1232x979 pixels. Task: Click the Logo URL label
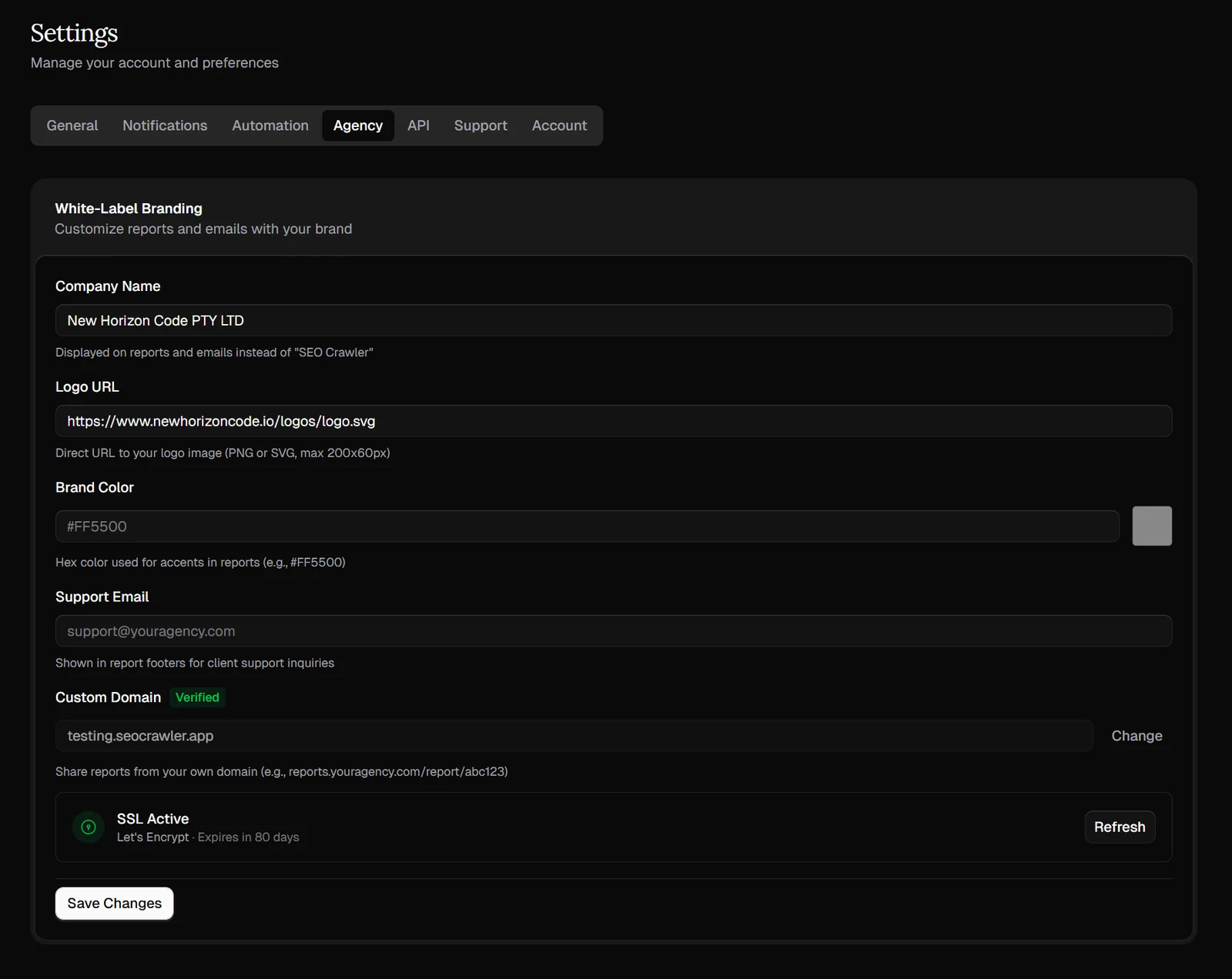87,387
